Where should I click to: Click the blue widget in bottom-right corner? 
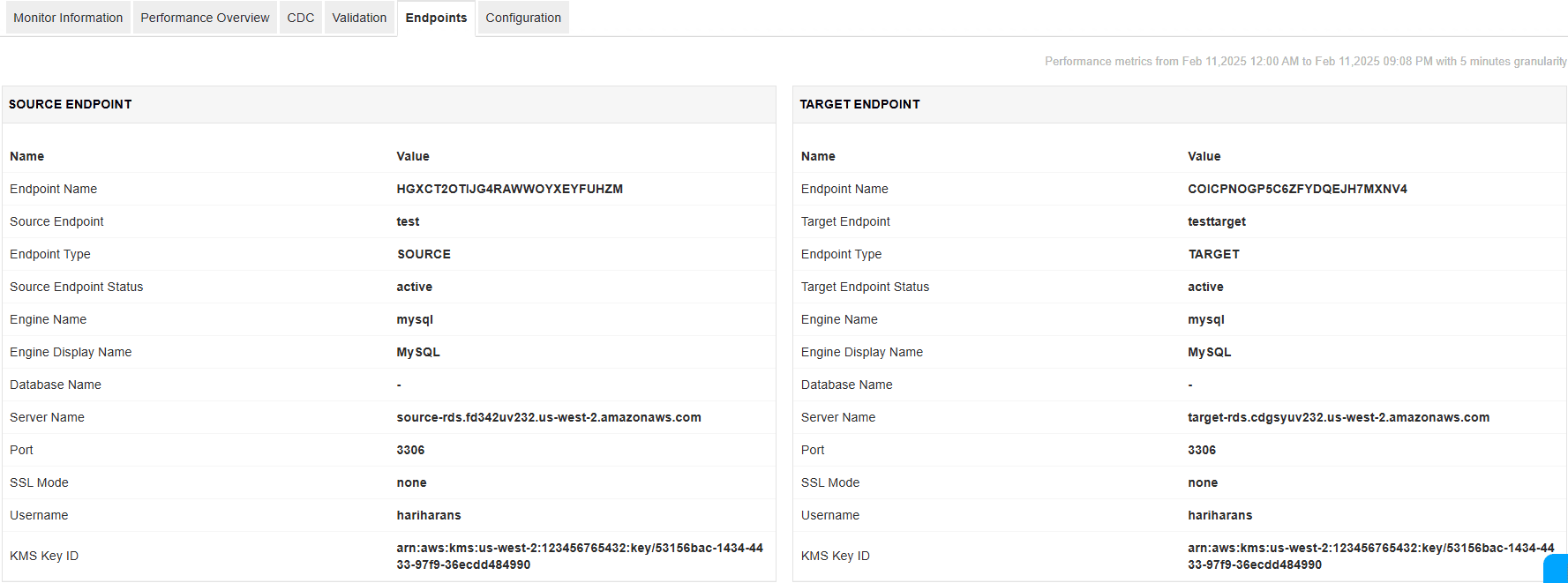(x=1557, y=569)
